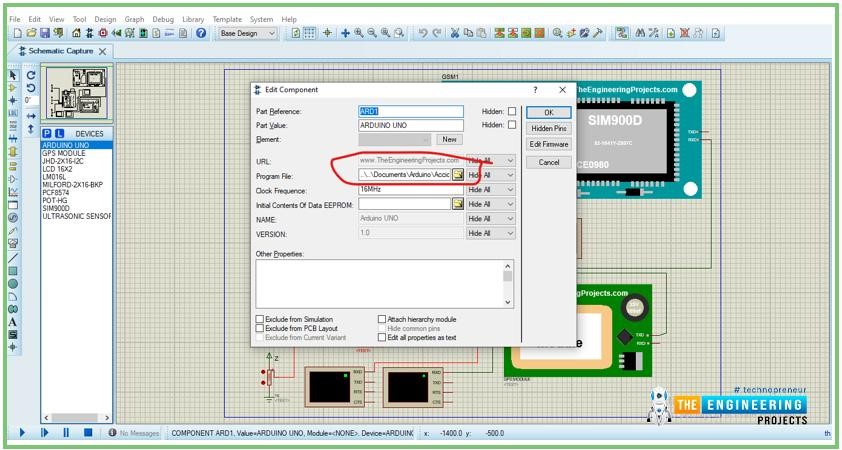This screenshot has height=450, width=842.
Task: Open the Base Design variant dropdown
Action: click(x=248, y=33)
